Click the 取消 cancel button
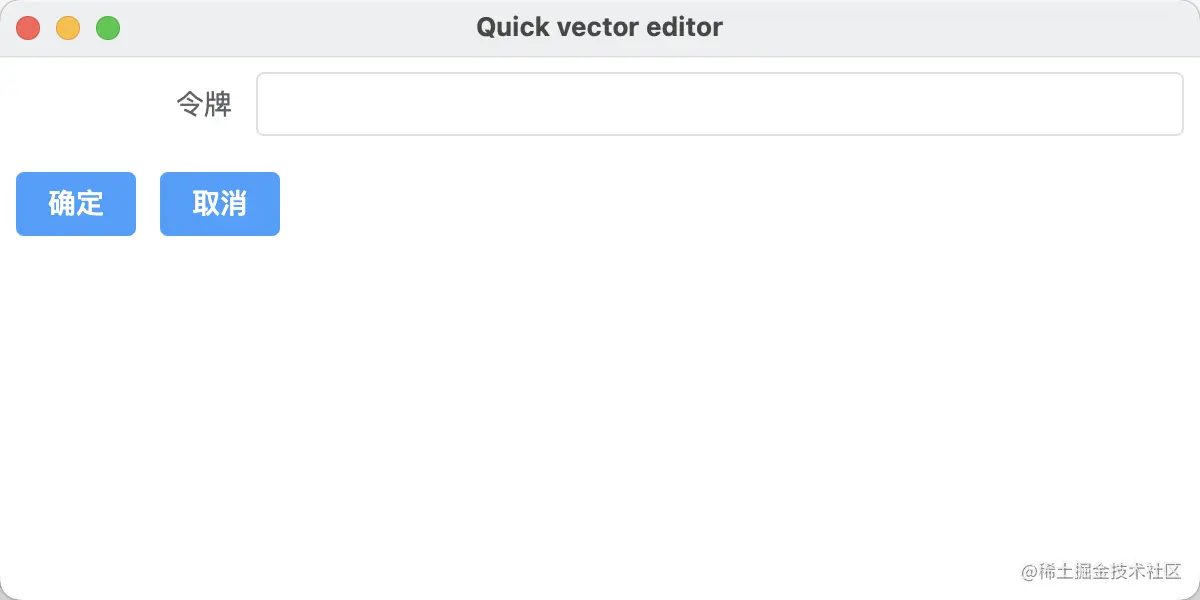This screenshot has width=1200, height=600. 220,204
